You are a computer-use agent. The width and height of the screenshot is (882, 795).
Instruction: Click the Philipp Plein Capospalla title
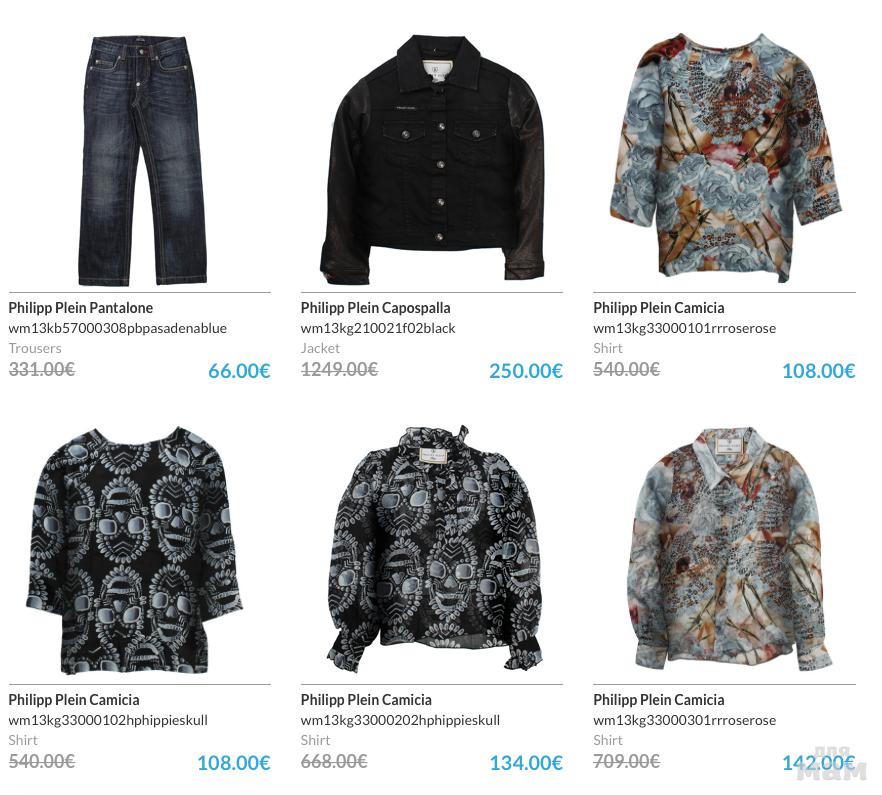(x=375, y=308)
